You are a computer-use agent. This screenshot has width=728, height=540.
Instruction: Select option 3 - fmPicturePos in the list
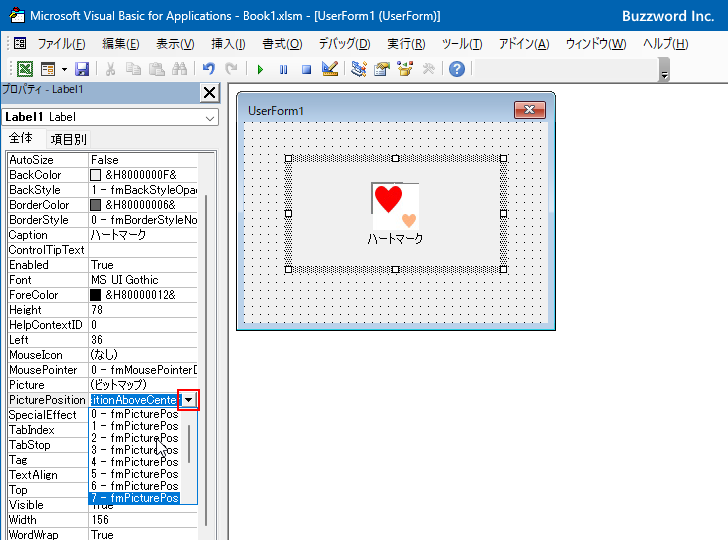pyautogui.click(x=135, y=450)
